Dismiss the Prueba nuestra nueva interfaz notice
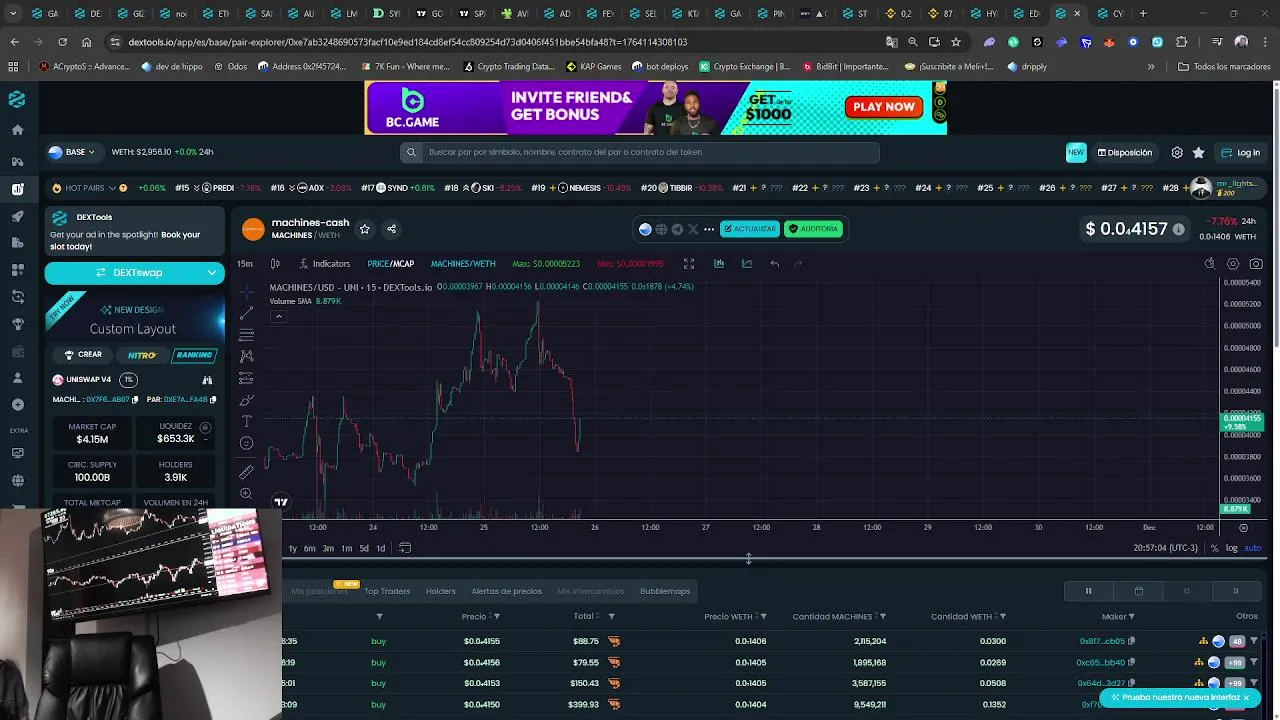Screen dimensions: 1280x720 pyautogui.click(x=1246, y=697)
